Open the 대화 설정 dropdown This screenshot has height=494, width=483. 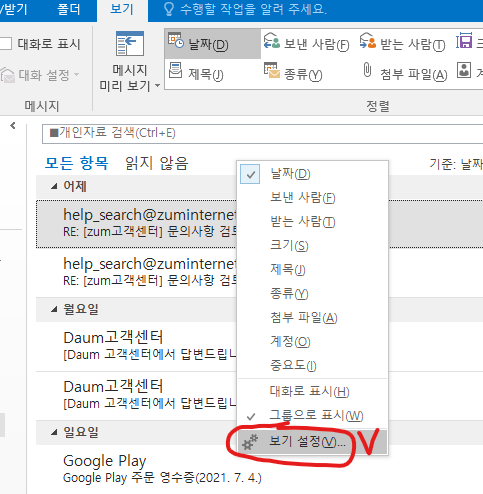[77, 74]
